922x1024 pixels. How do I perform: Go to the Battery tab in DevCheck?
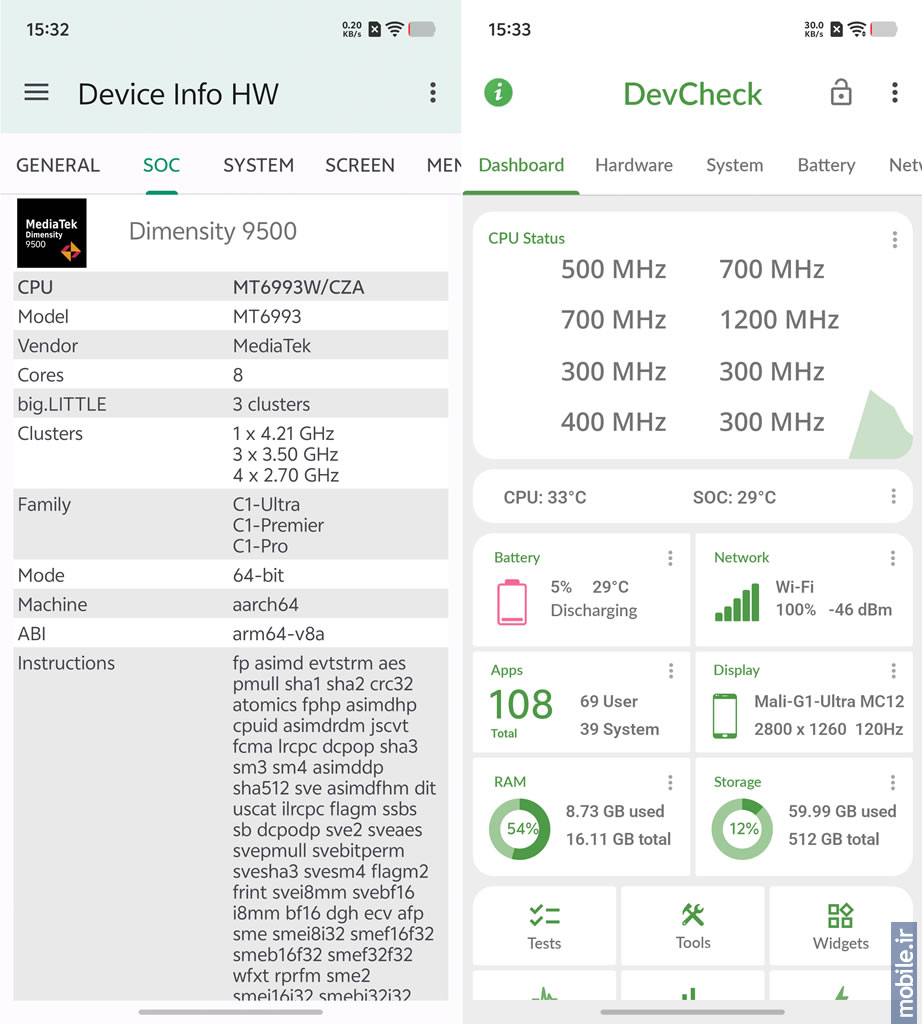click(x=825, y=165)
